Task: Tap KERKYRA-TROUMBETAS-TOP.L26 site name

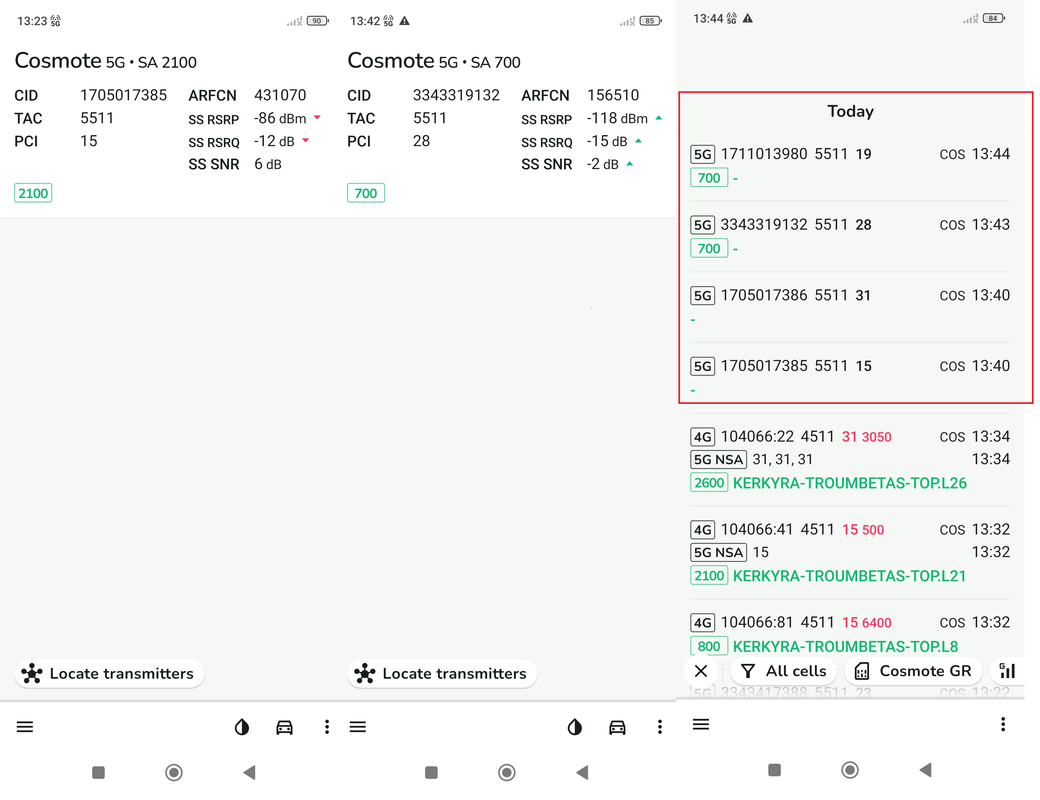Action: coord(850,483)
